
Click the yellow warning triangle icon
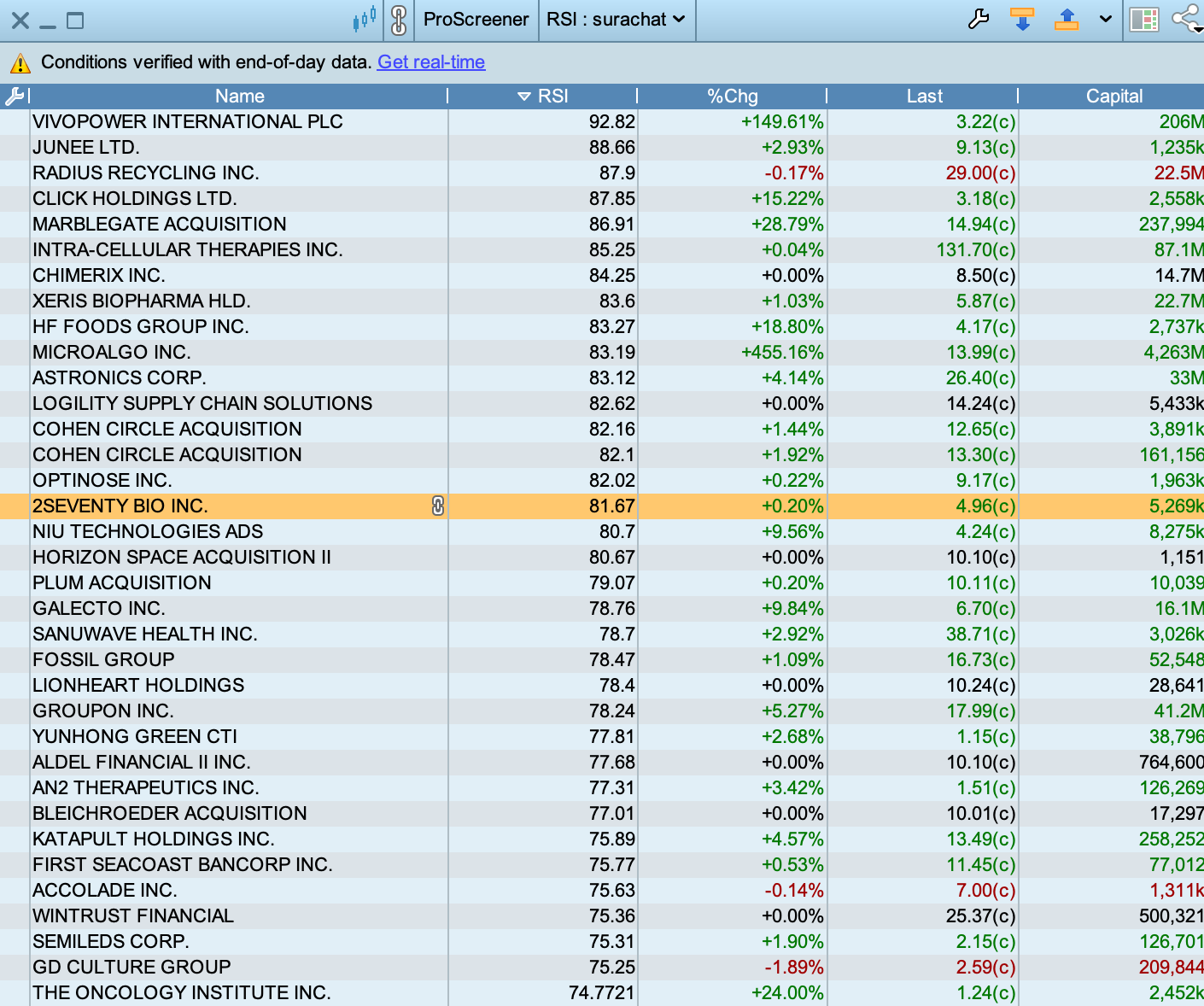coord(20,63)
